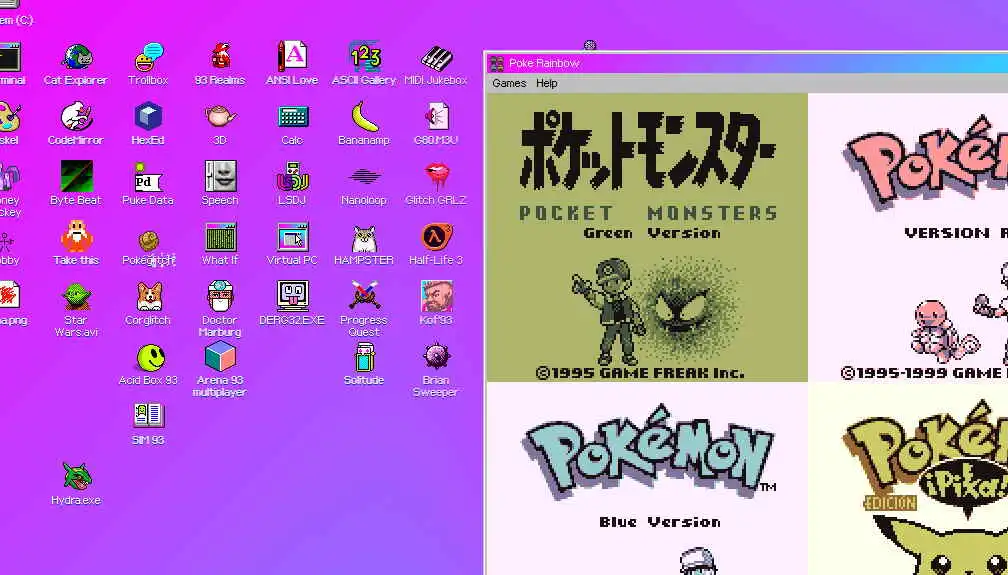
Task: Click the Poke Rainbow window title icon
Action: pyautogui.click(x=496, y=63)
